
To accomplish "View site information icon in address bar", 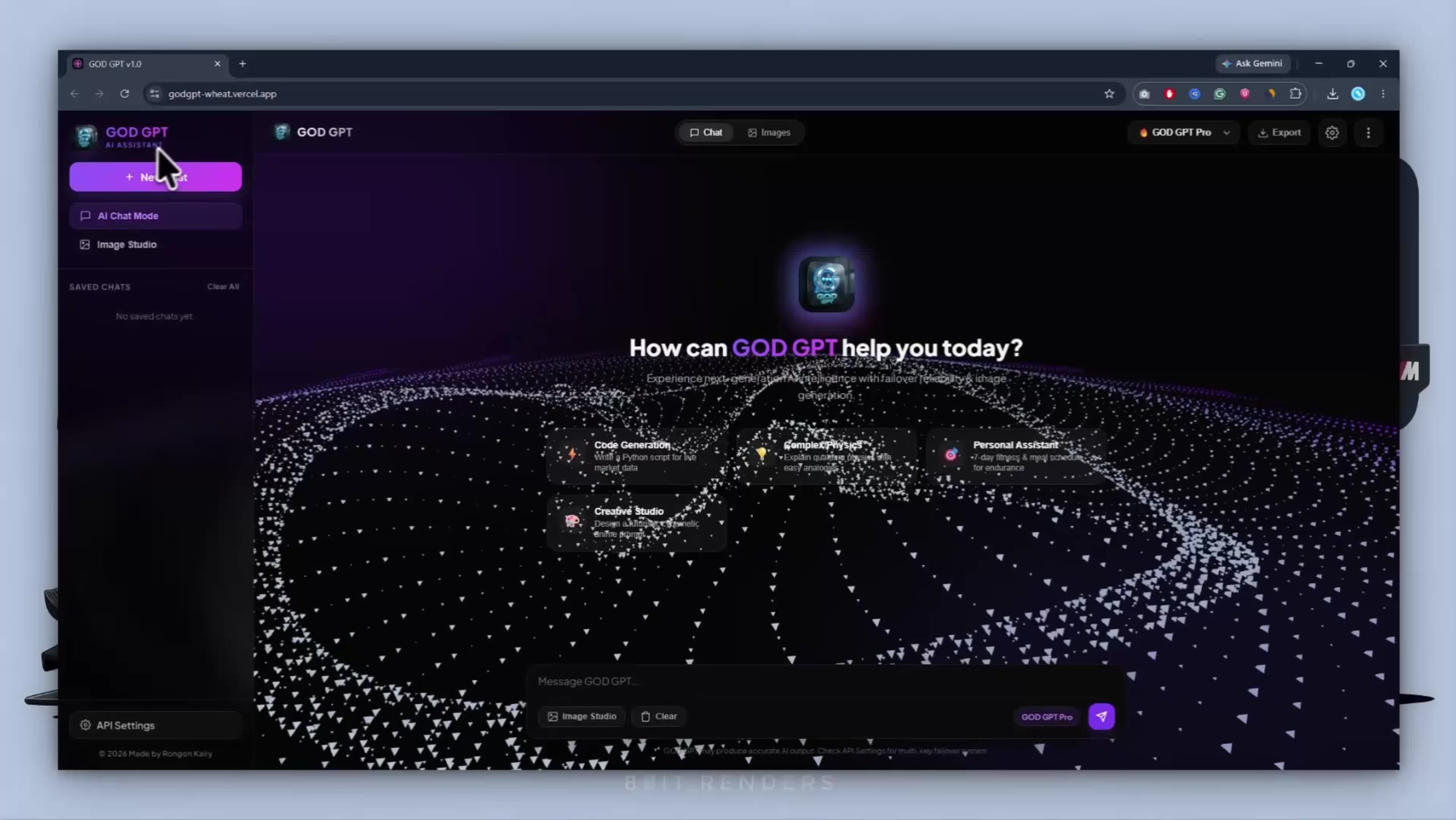I will 154,94.
